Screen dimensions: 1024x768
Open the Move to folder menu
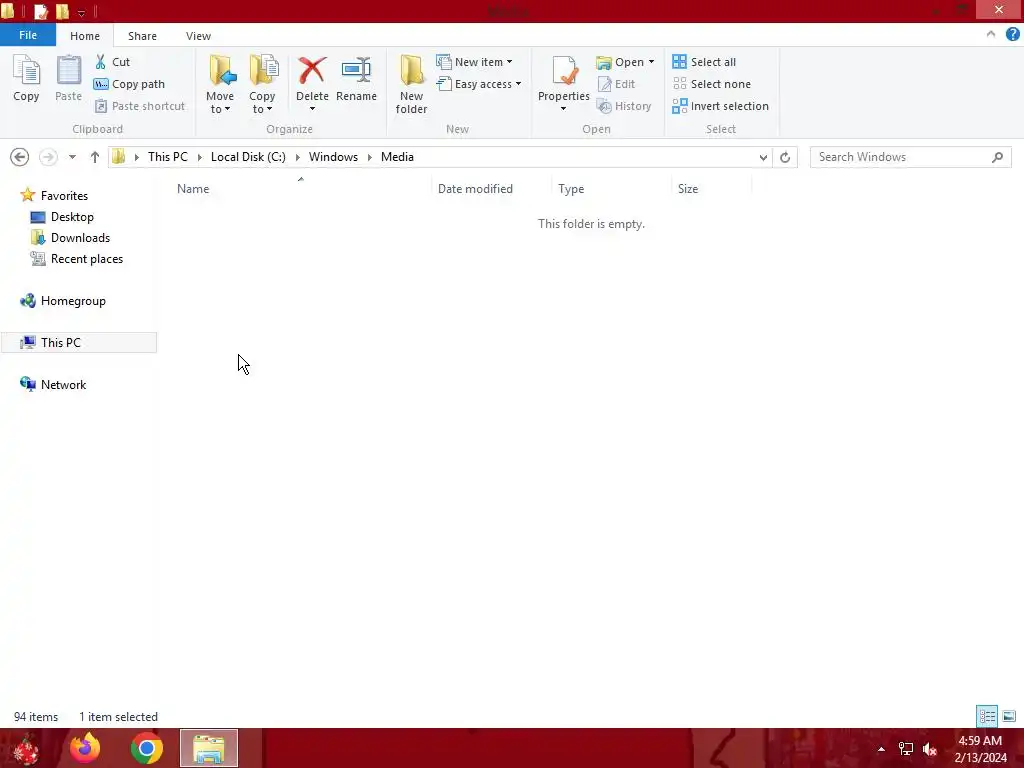tap(220, 84)
